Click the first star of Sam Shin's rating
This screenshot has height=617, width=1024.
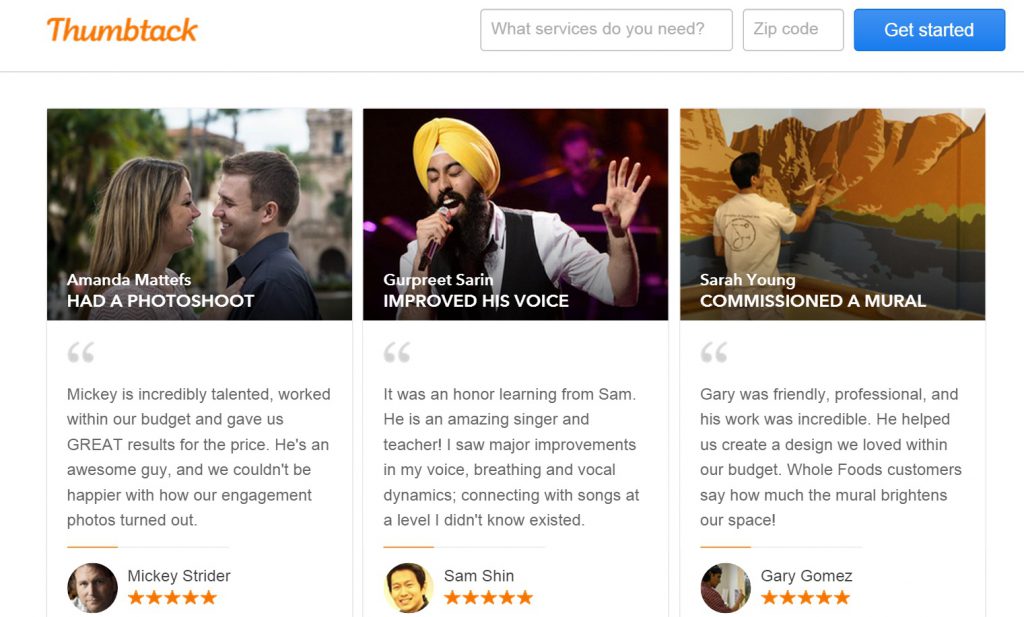pyautogui.click(x=451, y=597)
